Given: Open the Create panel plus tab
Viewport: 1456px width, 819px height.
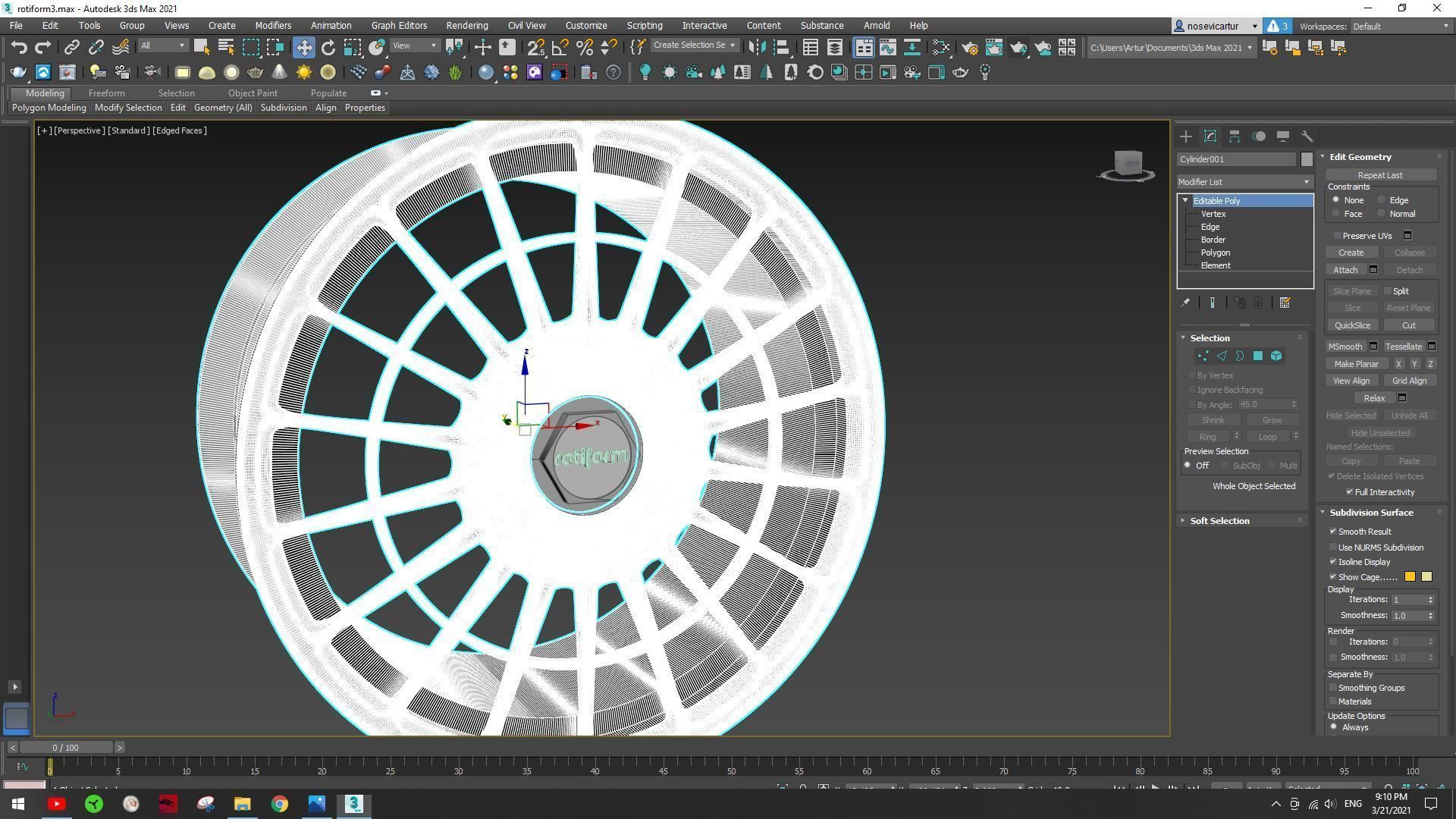Looking at the screenshot, I should [x=1186, y=136].
